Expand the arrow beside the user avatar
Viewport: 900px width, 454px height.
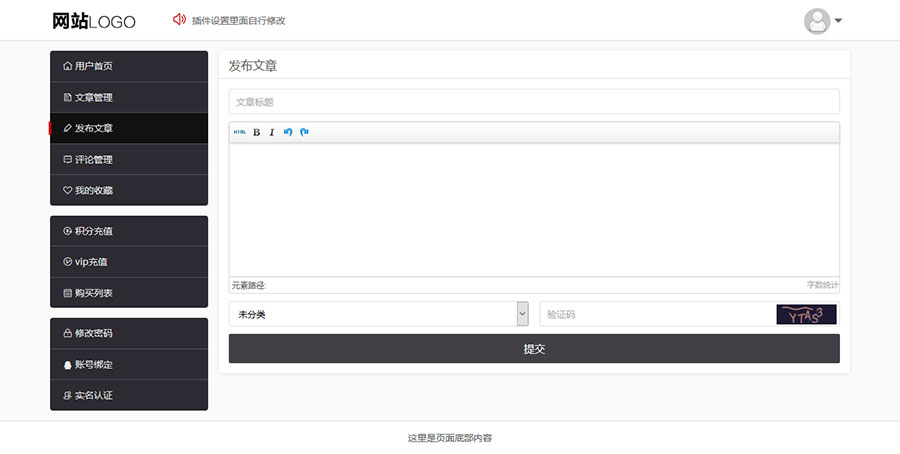pyautogui.click(x=838, y=21)
